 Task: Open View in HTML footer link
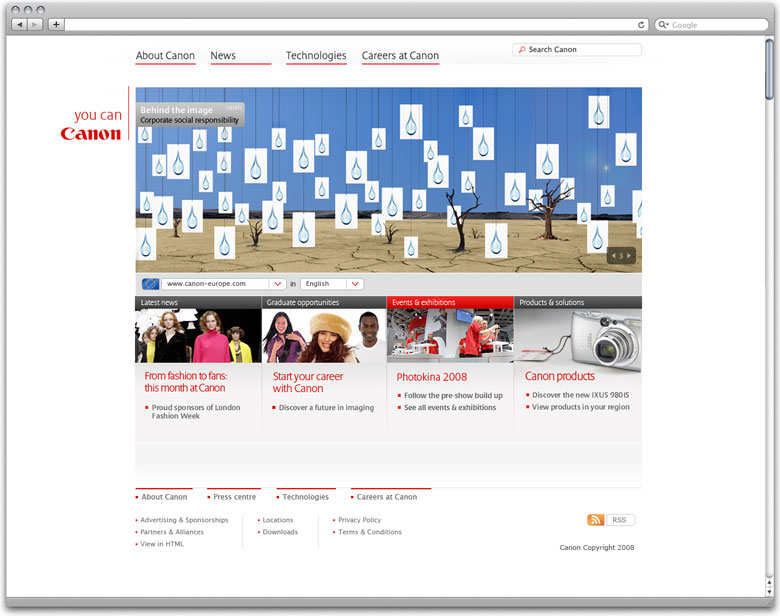(x=162, y=544)
